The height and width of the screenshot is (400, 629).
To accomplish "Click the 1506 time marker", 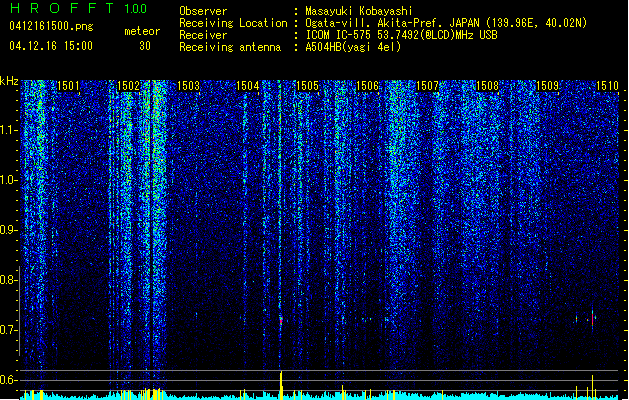I will [367, 86].
